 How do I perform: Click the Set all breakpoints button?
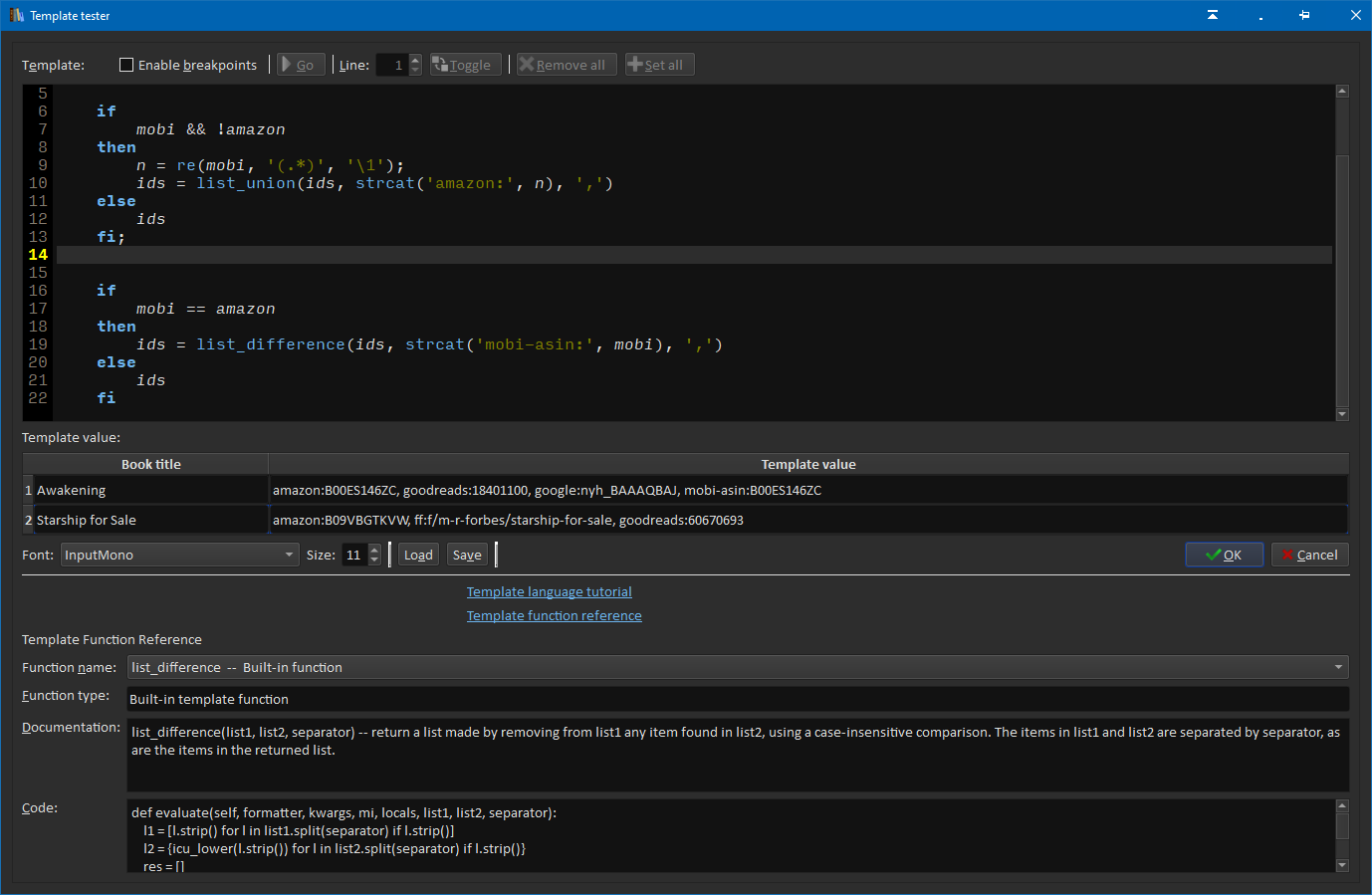tap(659, 65)
